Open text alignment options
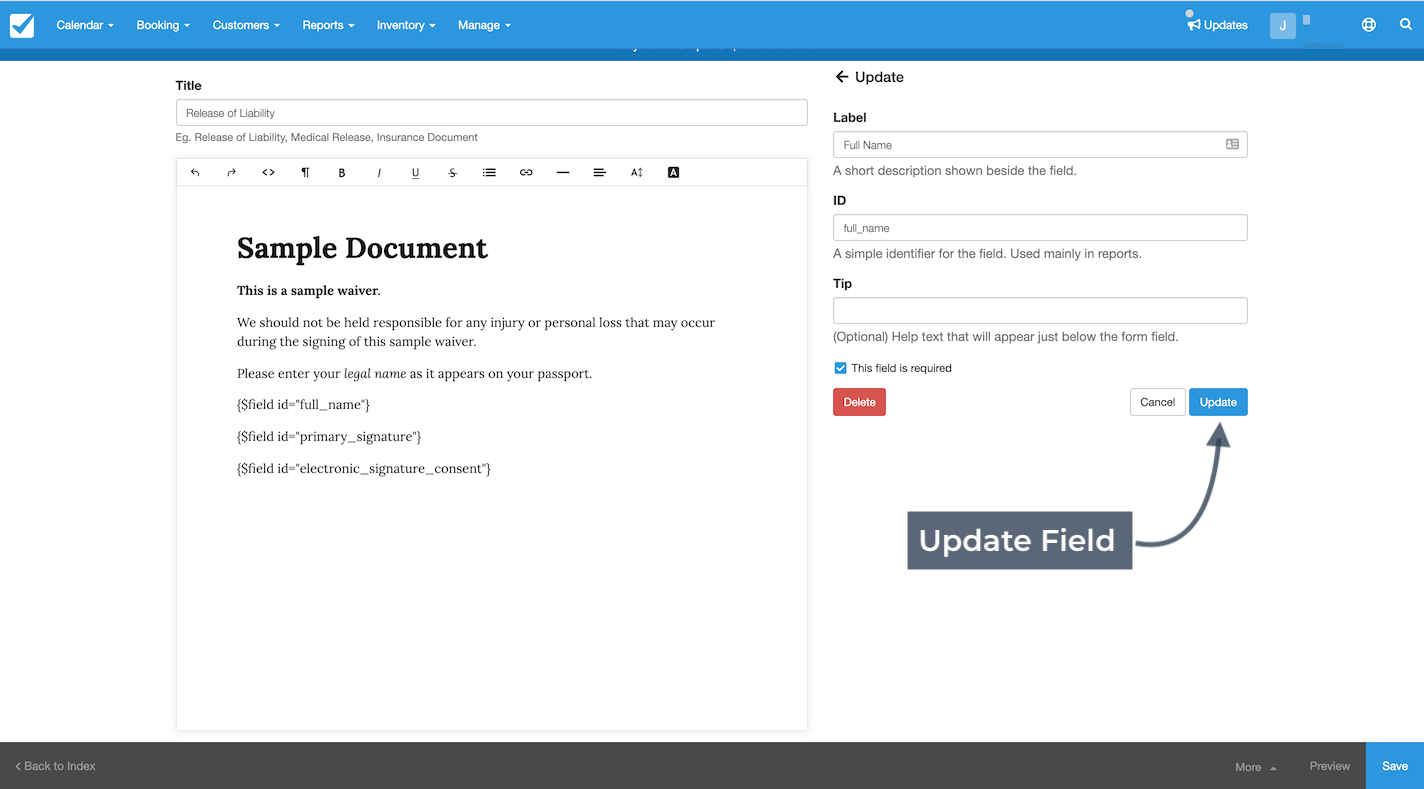This screenshot has height=789, width=1424. click(600, 173)
